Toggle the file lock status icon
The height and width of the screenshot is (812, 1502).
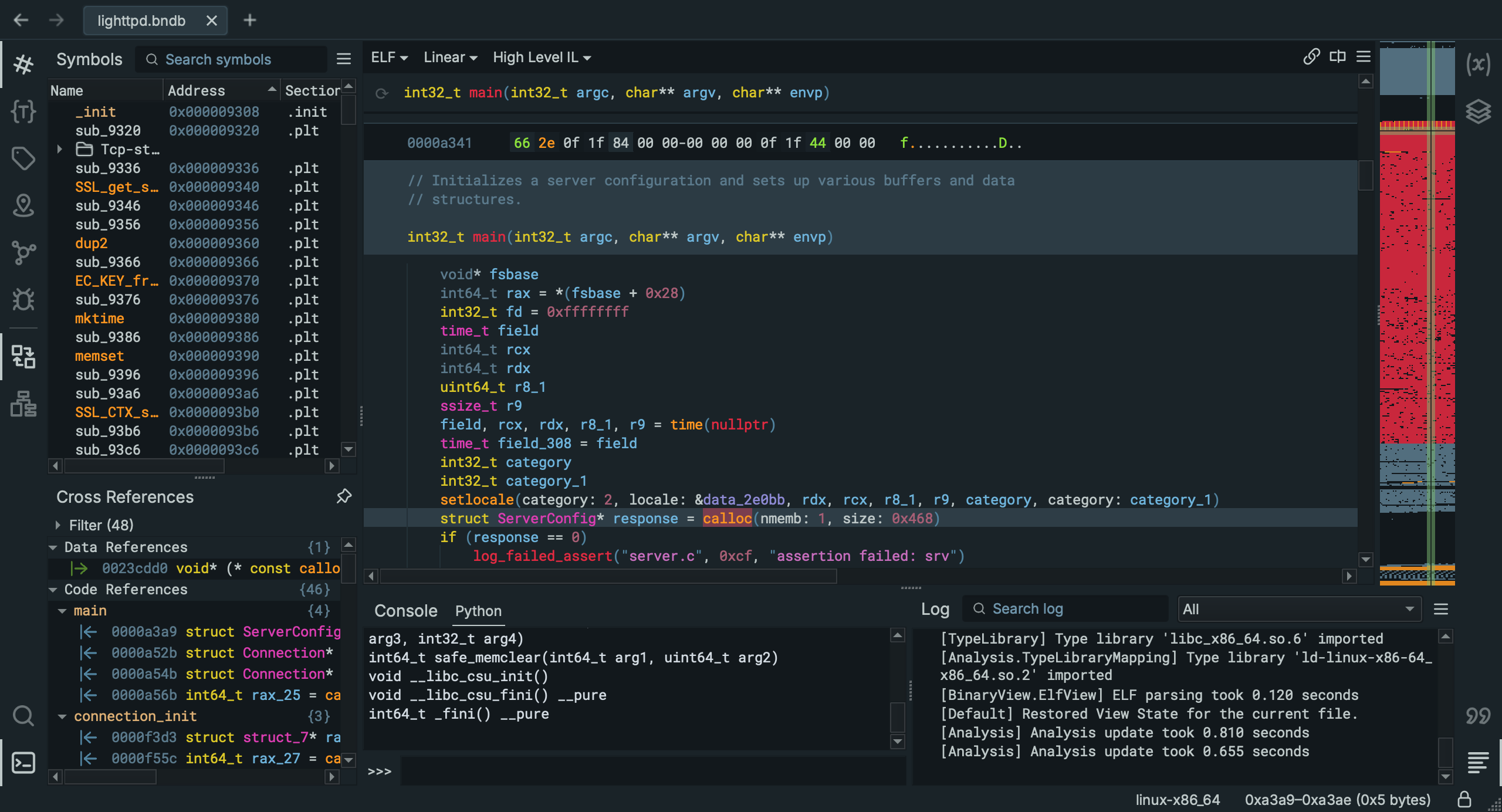[x=1464, y=799]
